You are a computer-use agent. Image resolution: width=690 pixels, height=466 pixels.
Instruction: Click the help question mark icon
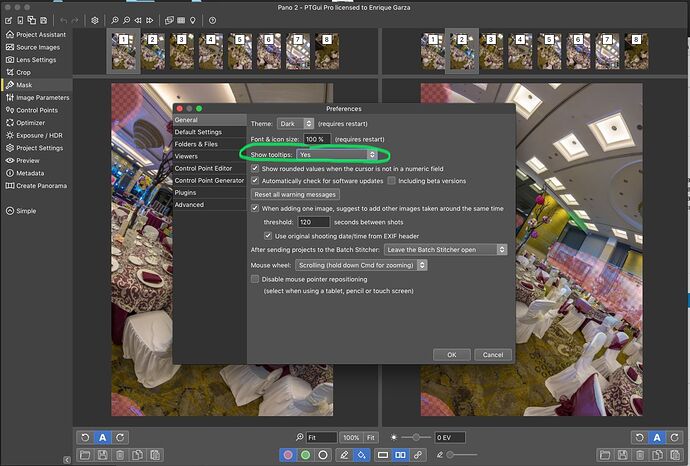(x=212, y=20)
